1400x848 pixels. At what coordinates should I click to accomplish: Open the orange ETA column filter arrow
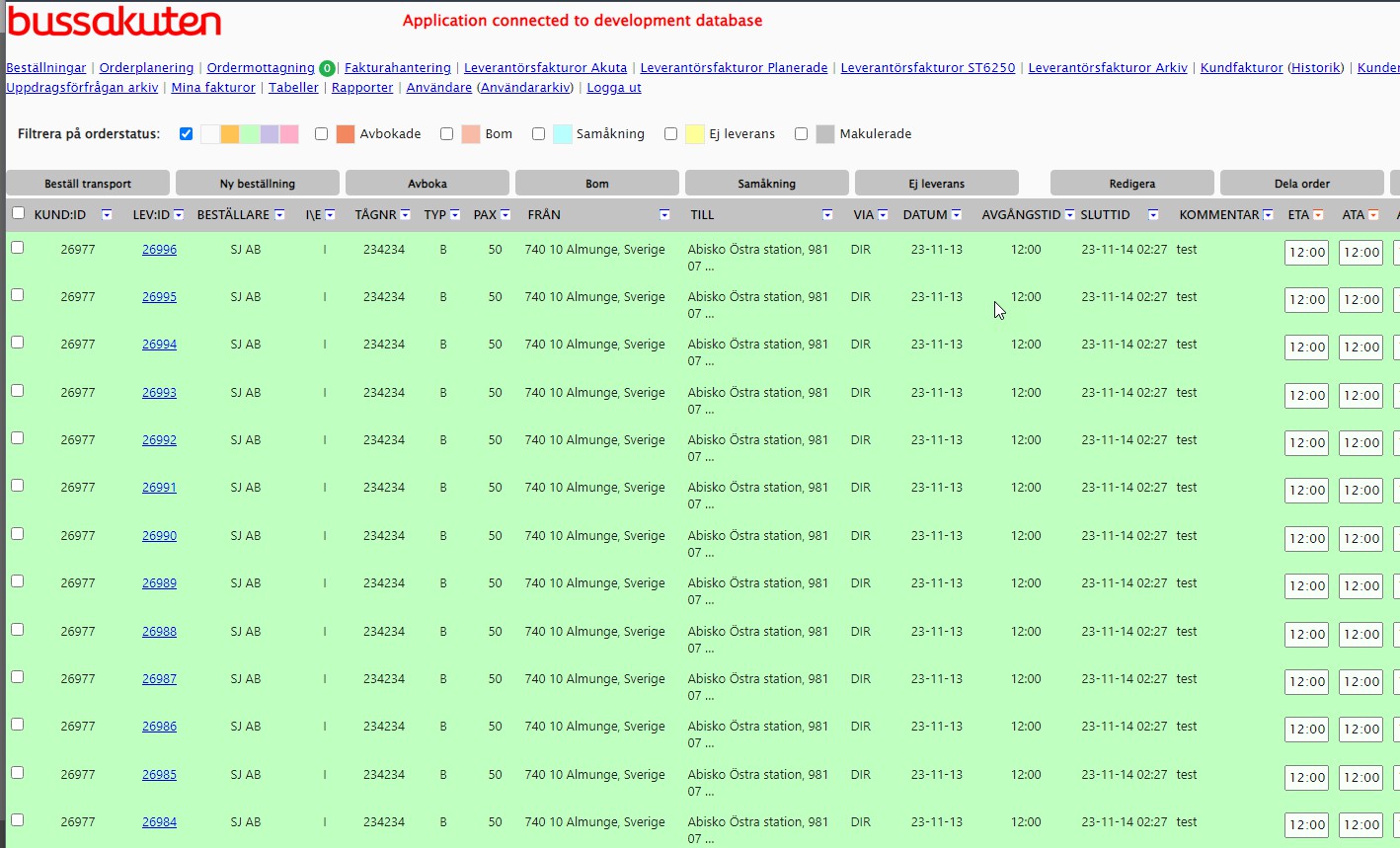tap(1318, 215)
